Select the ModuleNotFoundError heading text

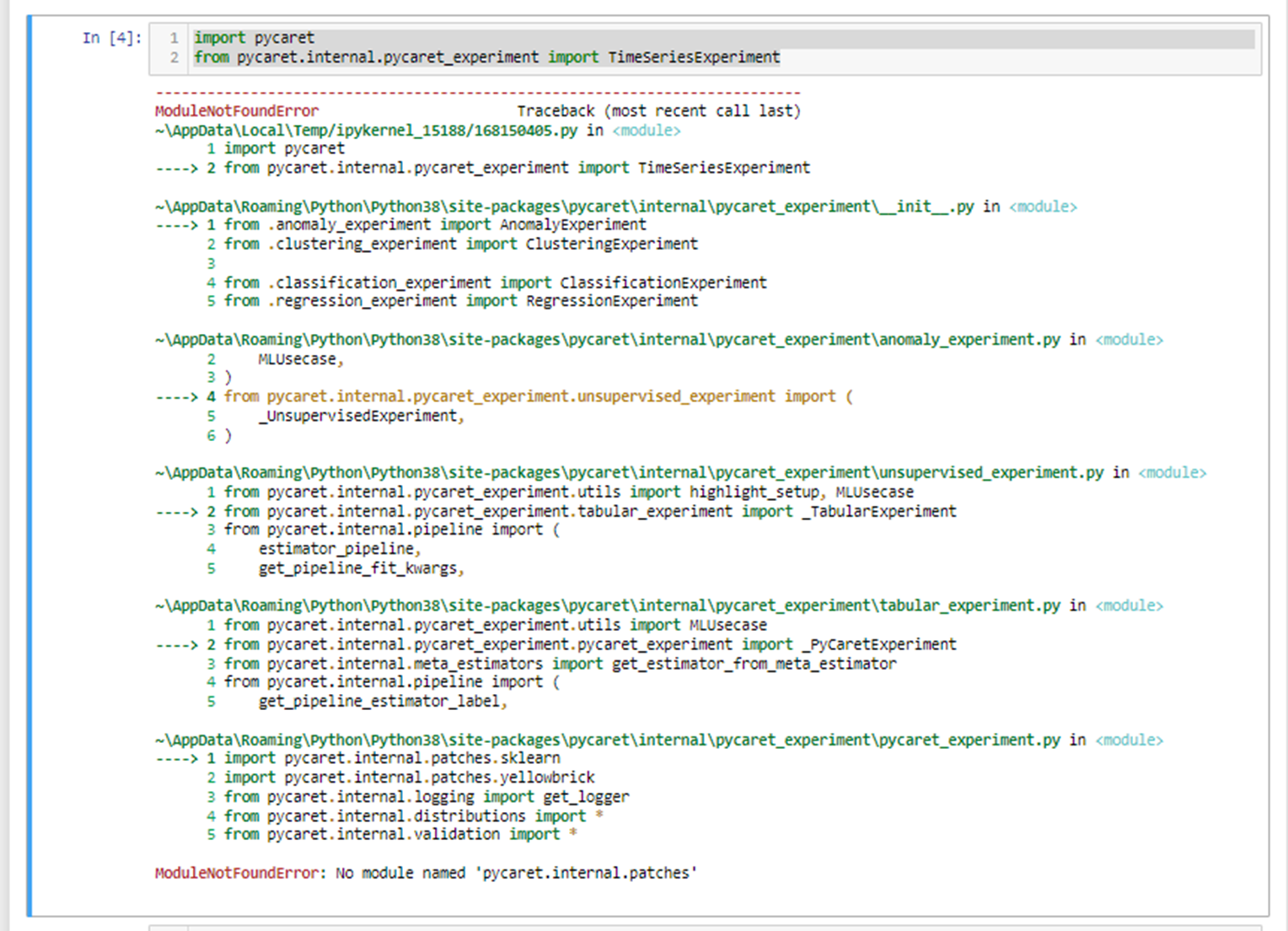click(237, 110)
